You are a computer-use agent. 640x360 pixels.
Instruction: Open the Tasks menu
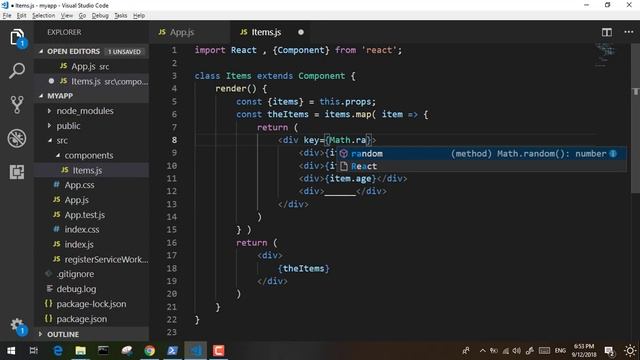tap(120, 16)
